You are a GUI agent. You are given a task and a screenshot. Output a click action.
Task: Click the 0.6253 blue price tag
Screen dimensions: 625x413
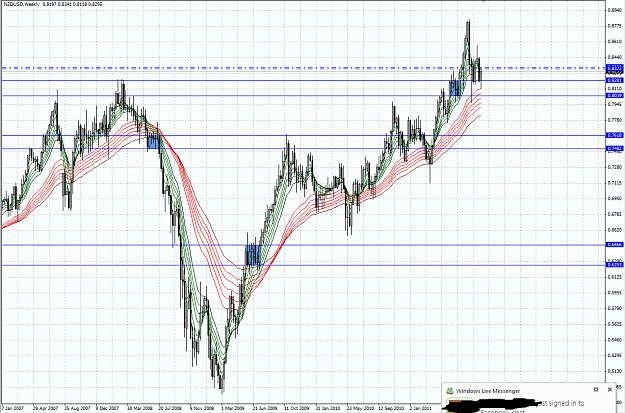pos(614,264)
